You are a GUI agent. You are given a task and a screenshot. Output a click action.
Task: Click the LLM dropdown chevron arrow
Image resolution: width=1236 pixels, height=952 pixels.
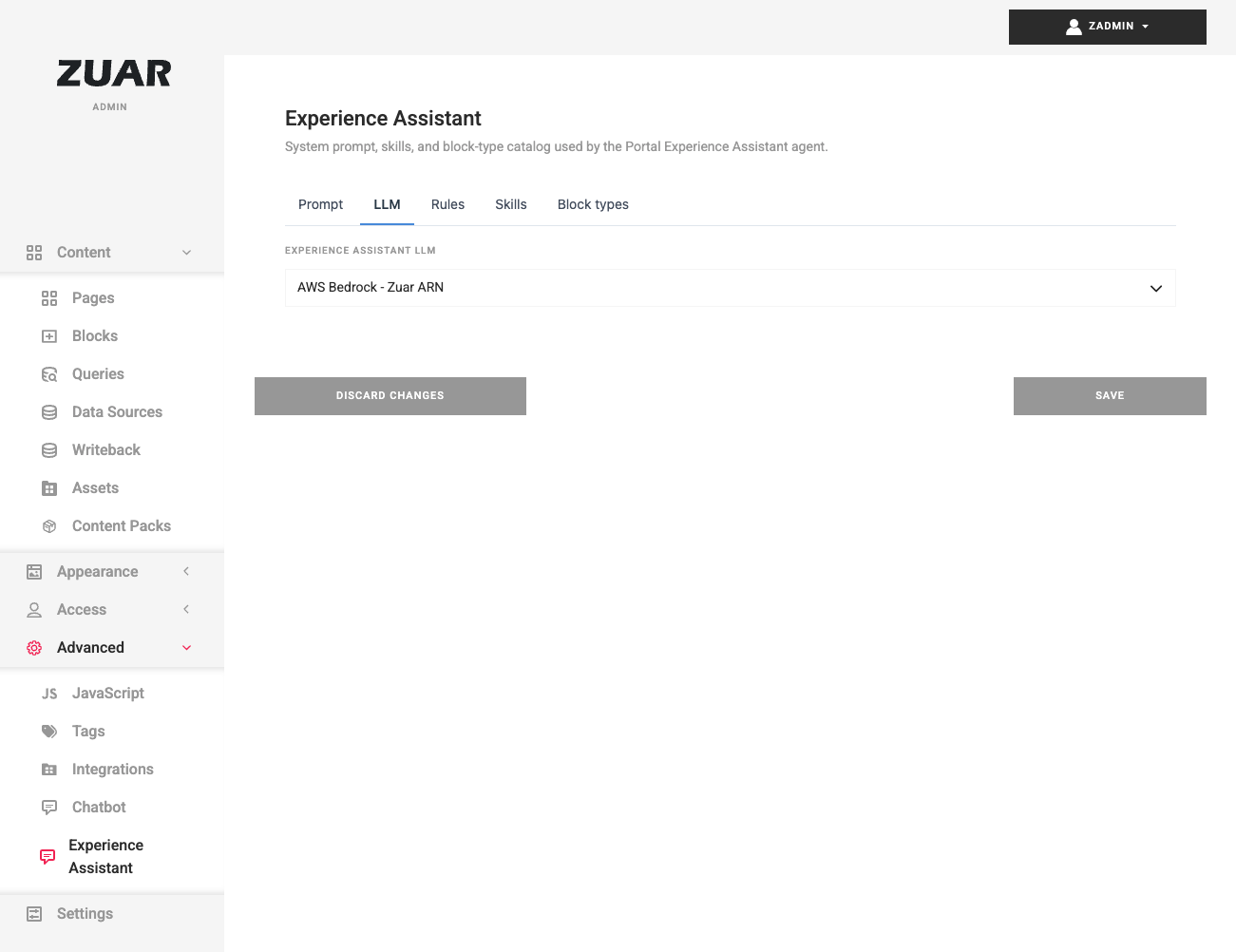pyautogui.click(x=1156, y=289)
